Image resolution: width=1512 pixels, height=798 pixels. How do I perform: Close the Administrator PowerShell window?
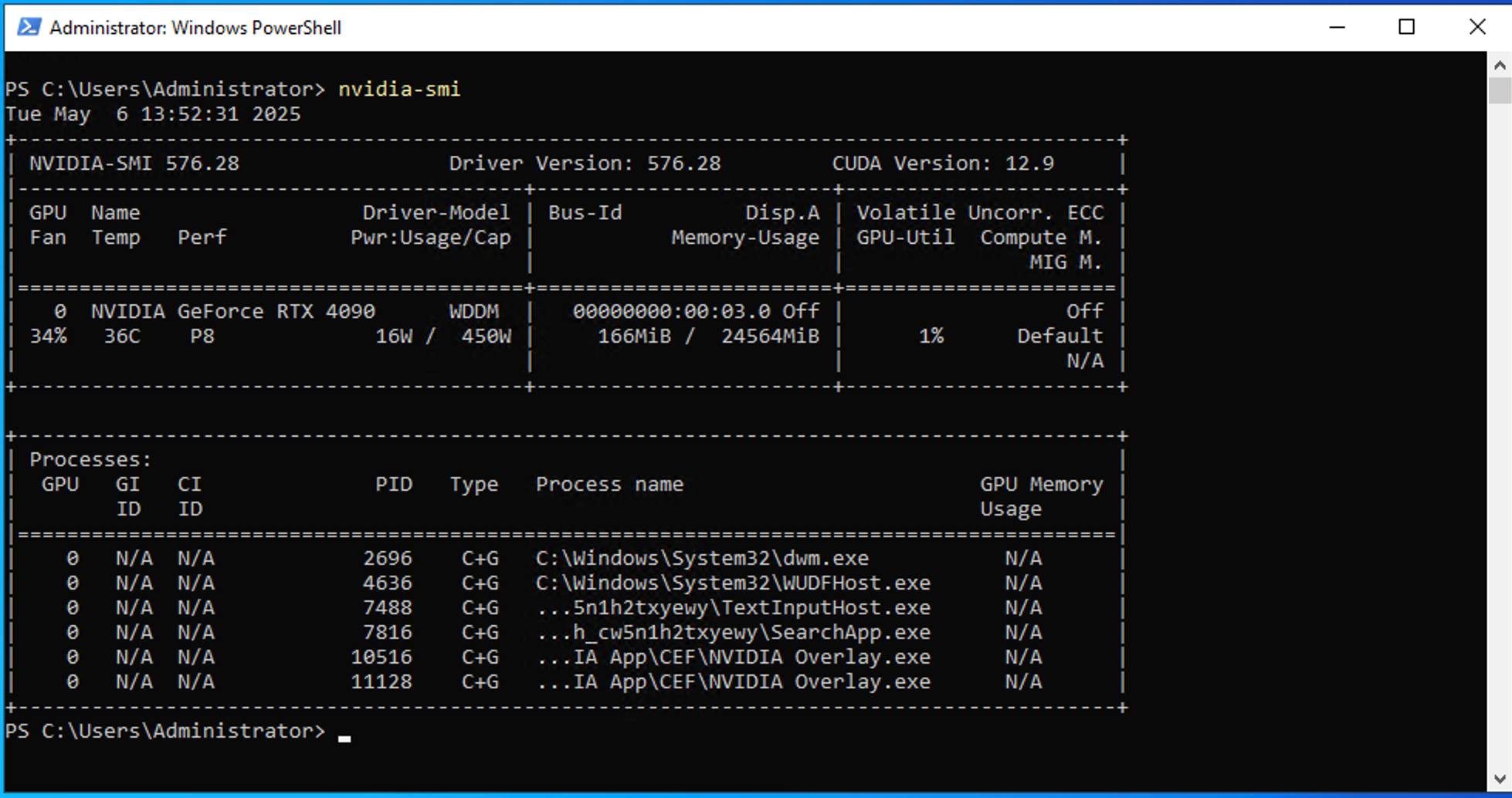click(x=1477, y=27)
